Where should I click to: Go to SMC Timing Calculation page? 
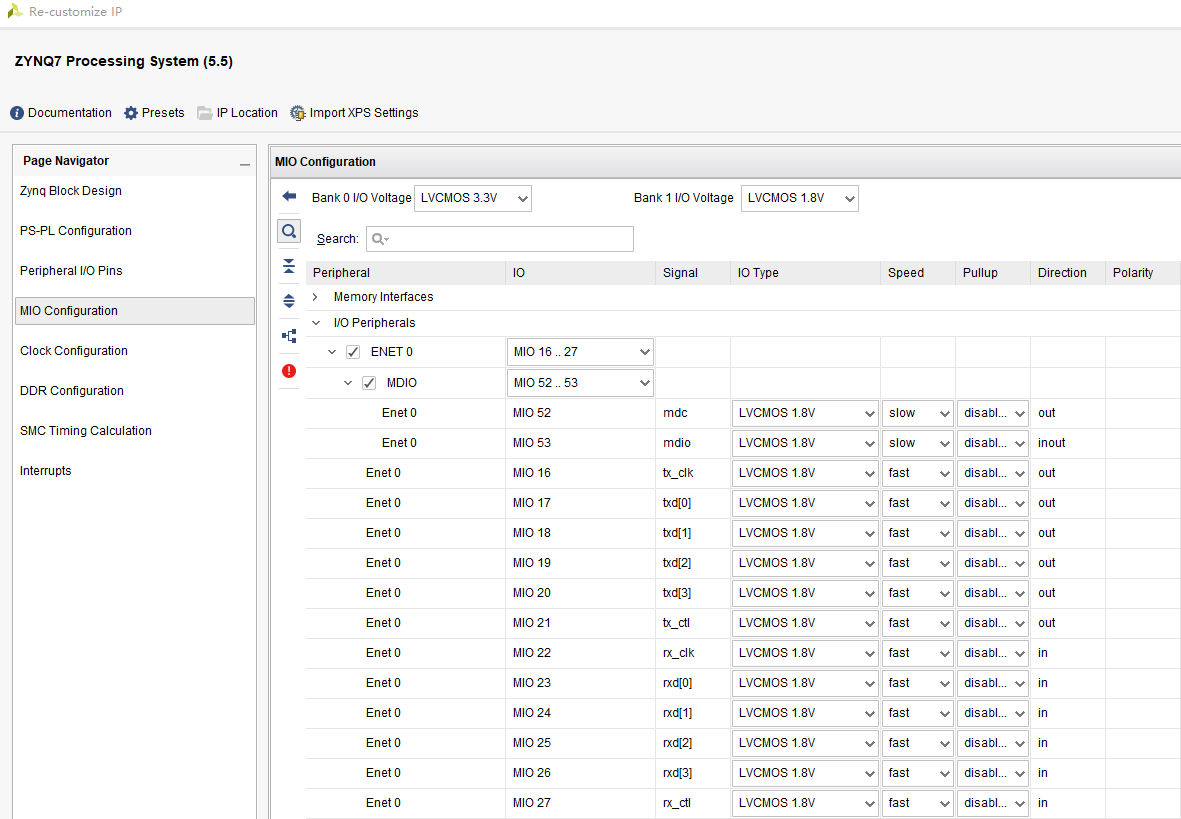tap(86, 430)
